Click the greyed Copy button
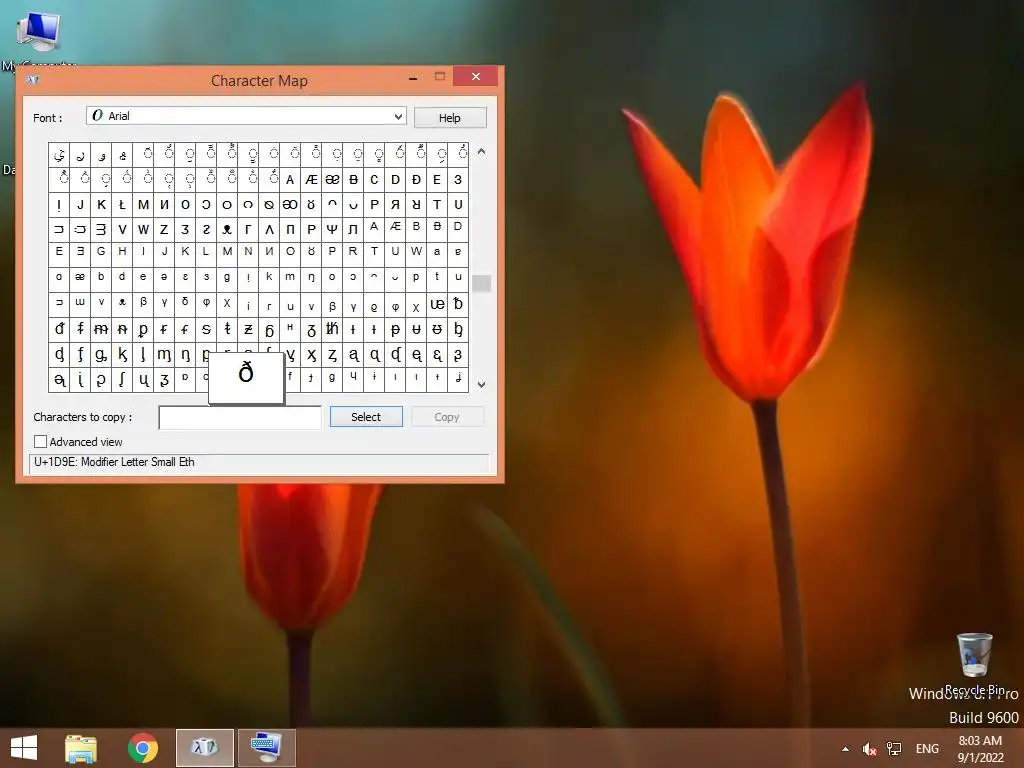 tap(447, 417)
